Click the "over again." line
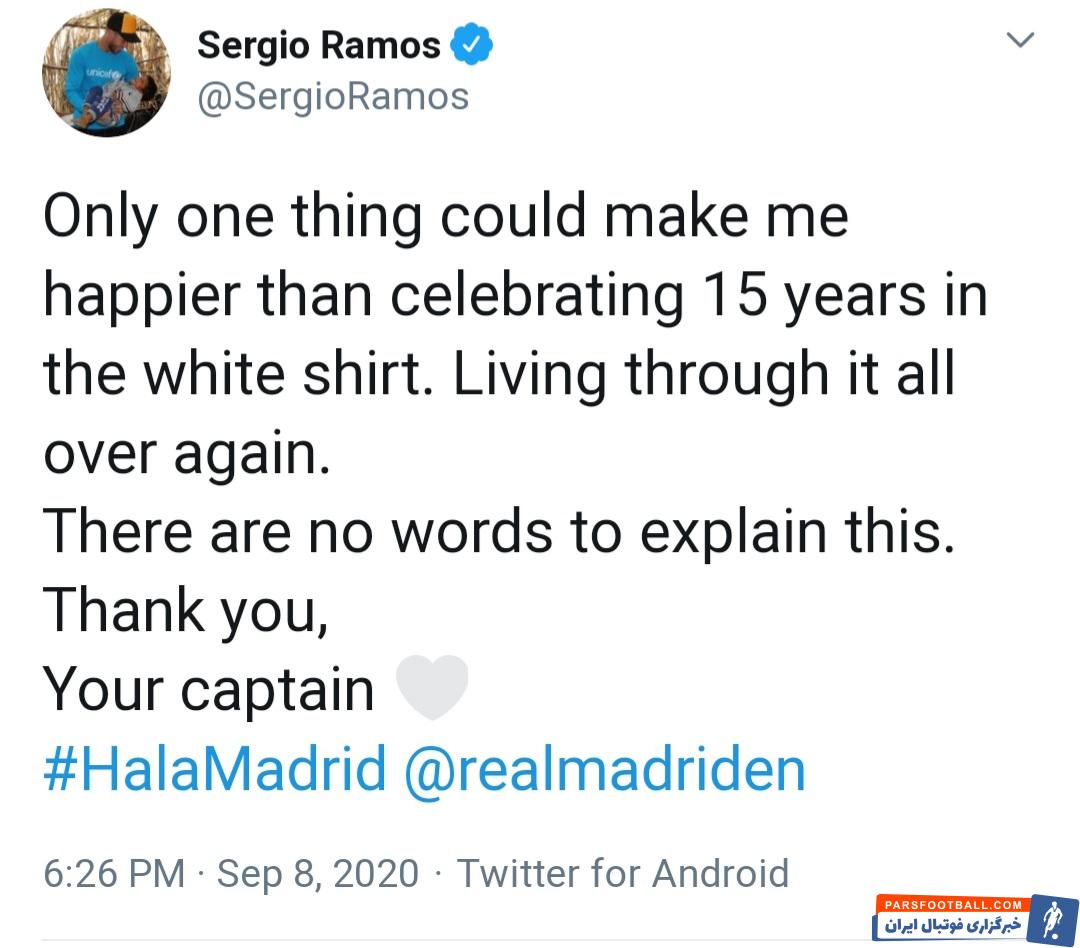 (x=185, y=452)
